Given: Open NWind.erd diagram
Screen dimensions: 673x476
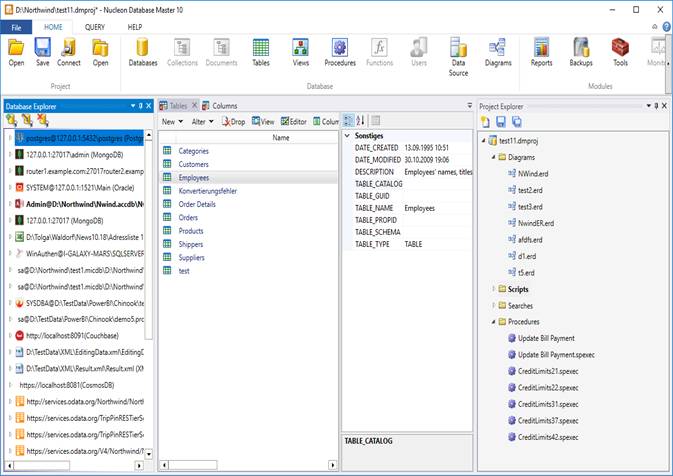Looking at the screenshot, I should [533, 174].
